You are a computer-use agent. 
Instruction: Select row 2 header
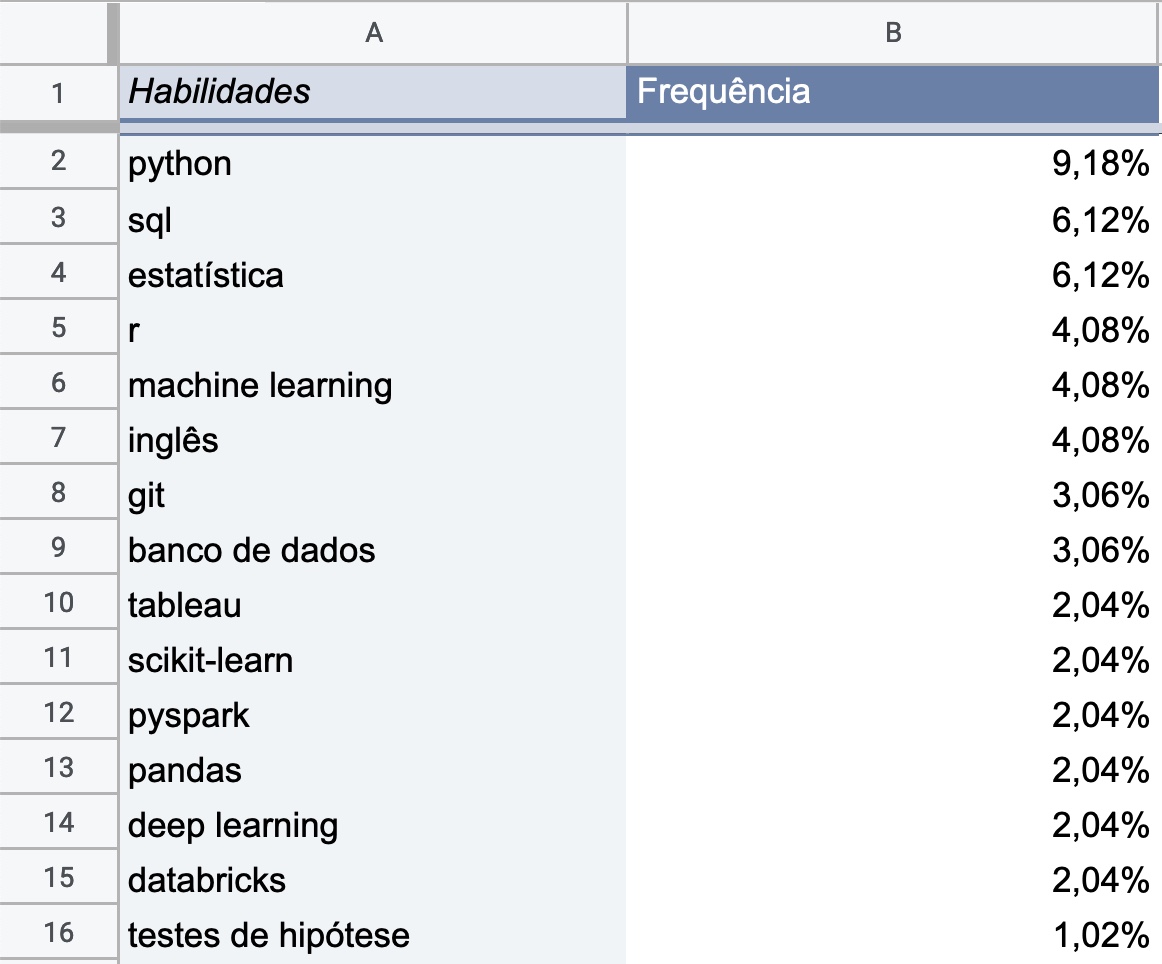tap(59, 161)
